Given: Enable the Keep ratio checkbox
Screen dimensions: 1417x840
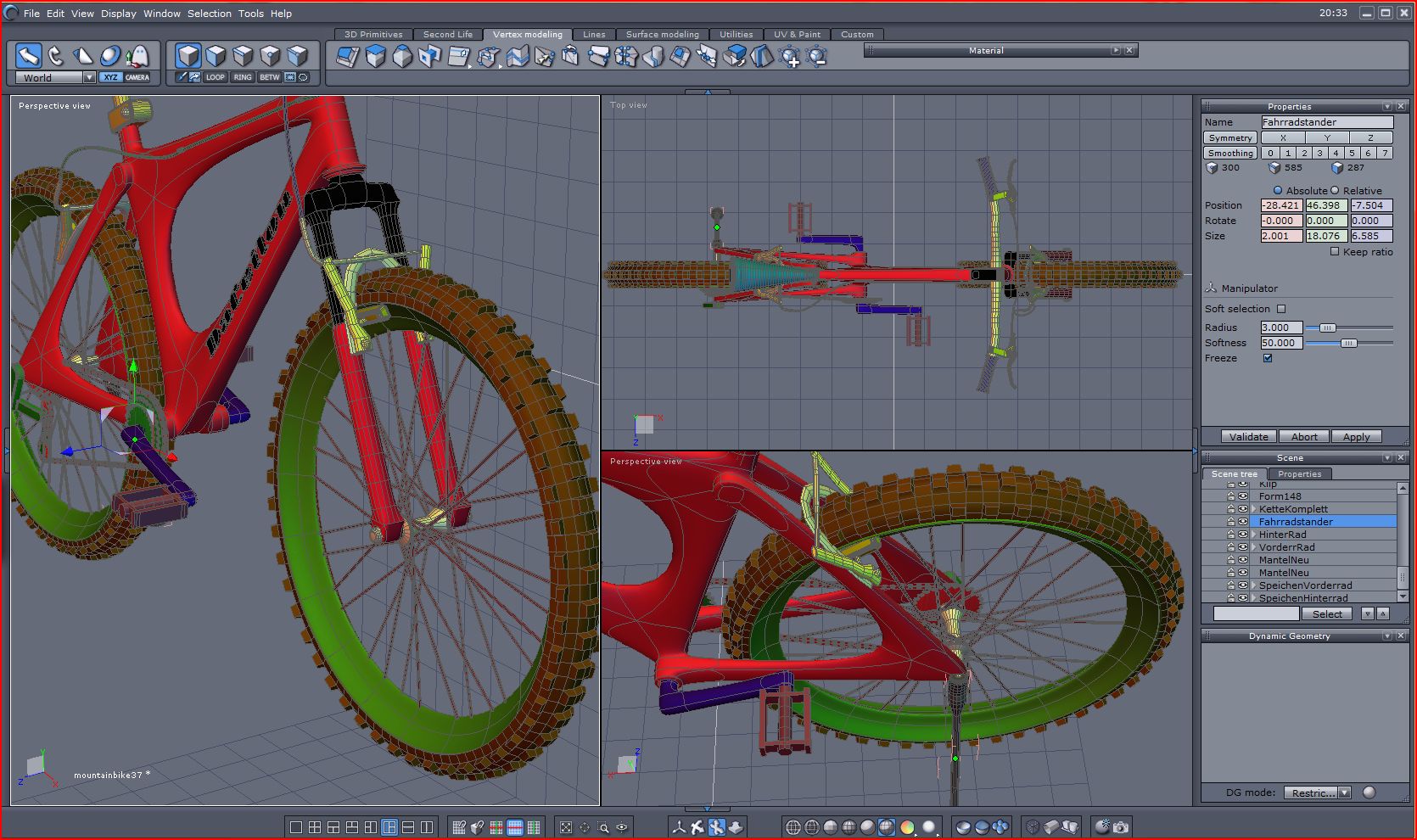Looking at the screenshot, I should pos(1335,252).
